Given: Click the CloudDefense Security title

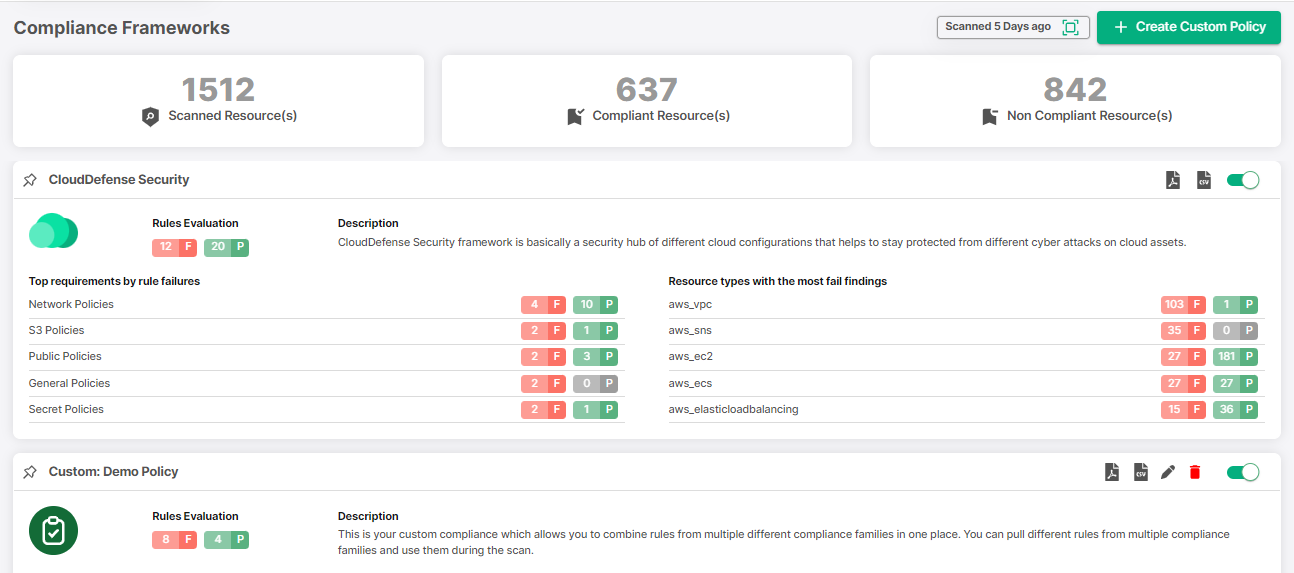Looking at the screenshot, I should 119,180.
